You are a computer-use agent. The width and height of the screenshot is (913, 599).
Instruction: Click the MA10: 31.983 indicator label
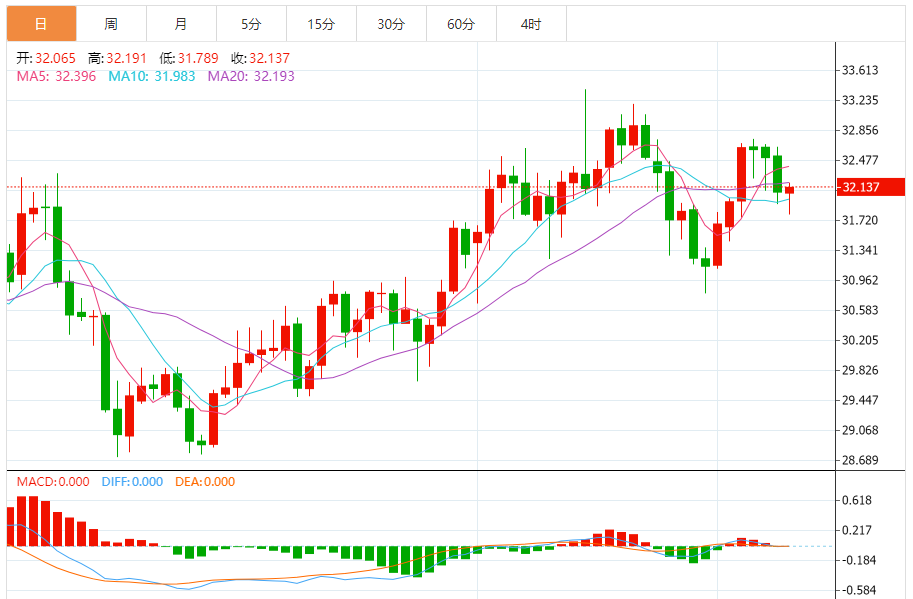point(151,76)
